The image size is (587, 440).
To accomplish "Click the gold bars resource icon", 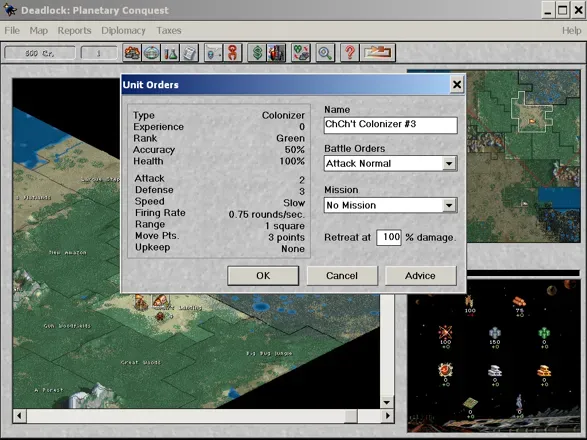I will (544, 371).
